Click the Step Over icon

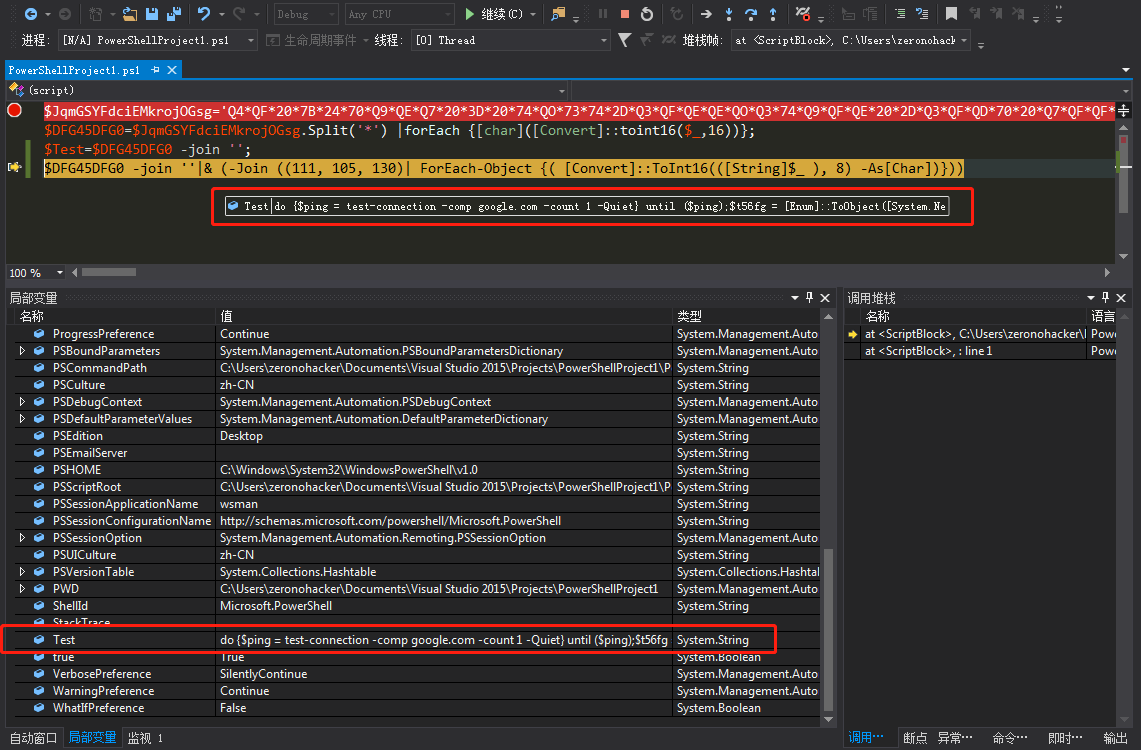[x=751, y=14]
